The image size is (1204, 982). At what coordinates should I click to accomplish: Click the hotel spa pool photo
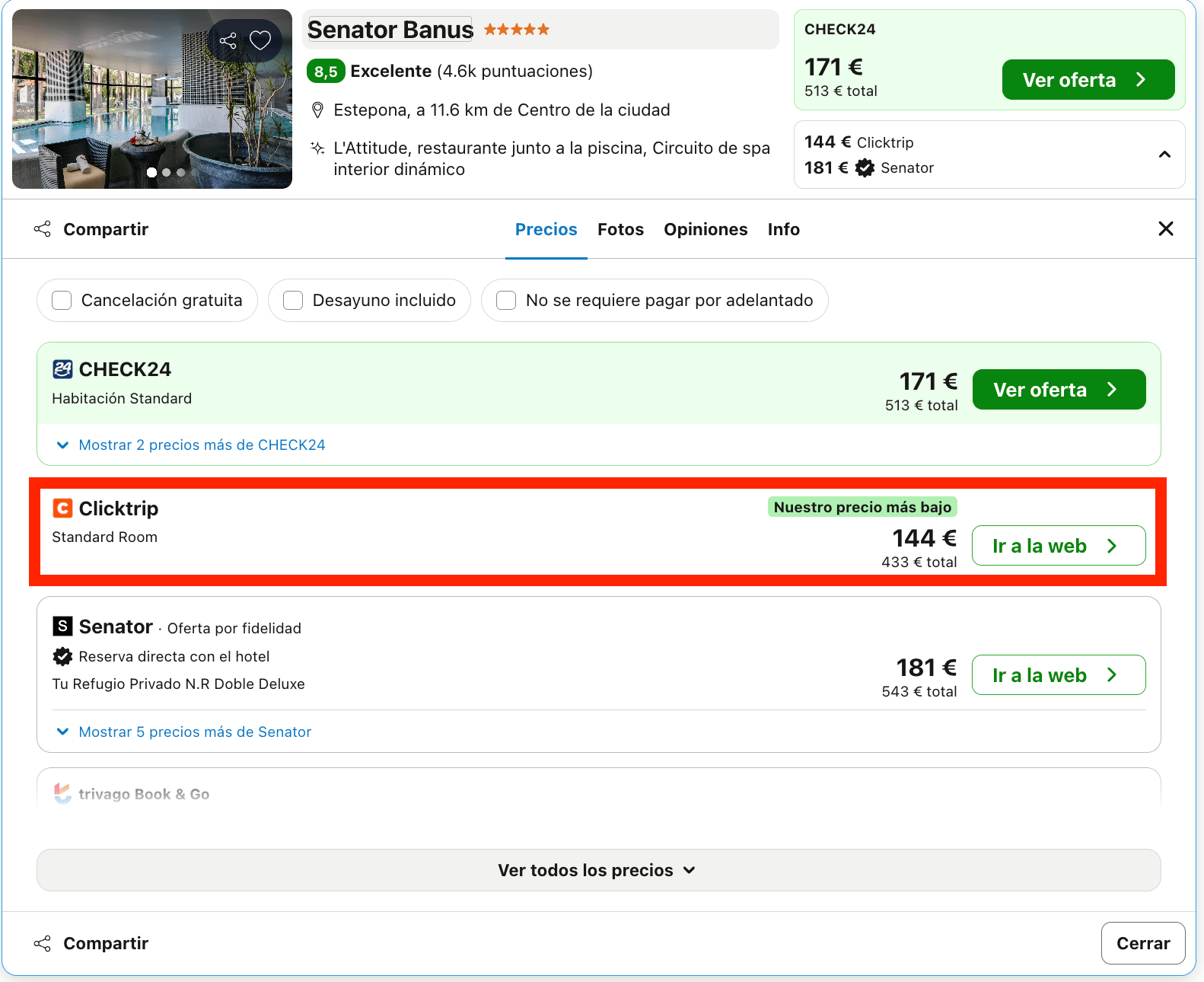click(x=152, y=99)
